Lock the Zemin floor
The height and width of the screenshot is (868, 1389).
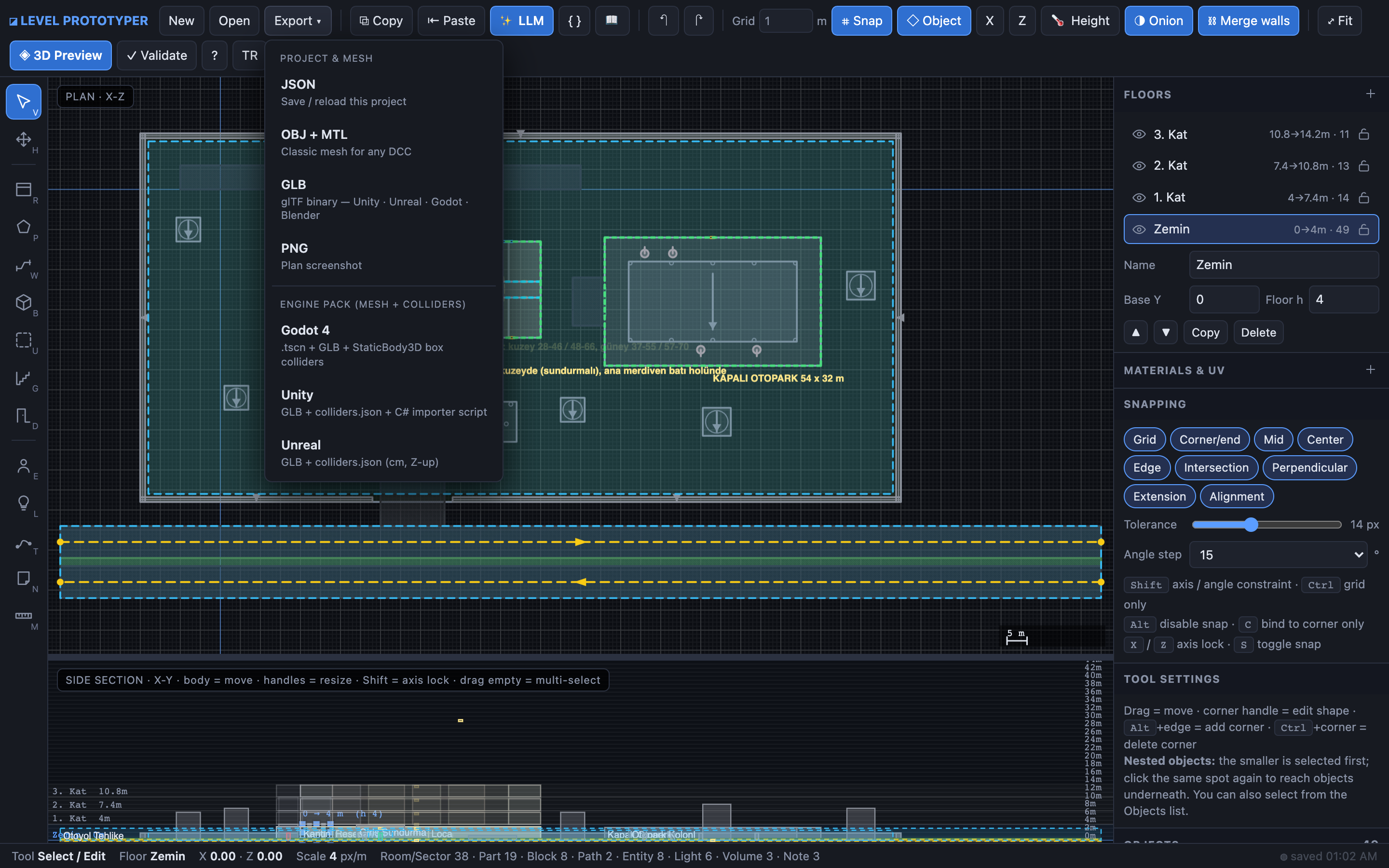point(1364,230)
